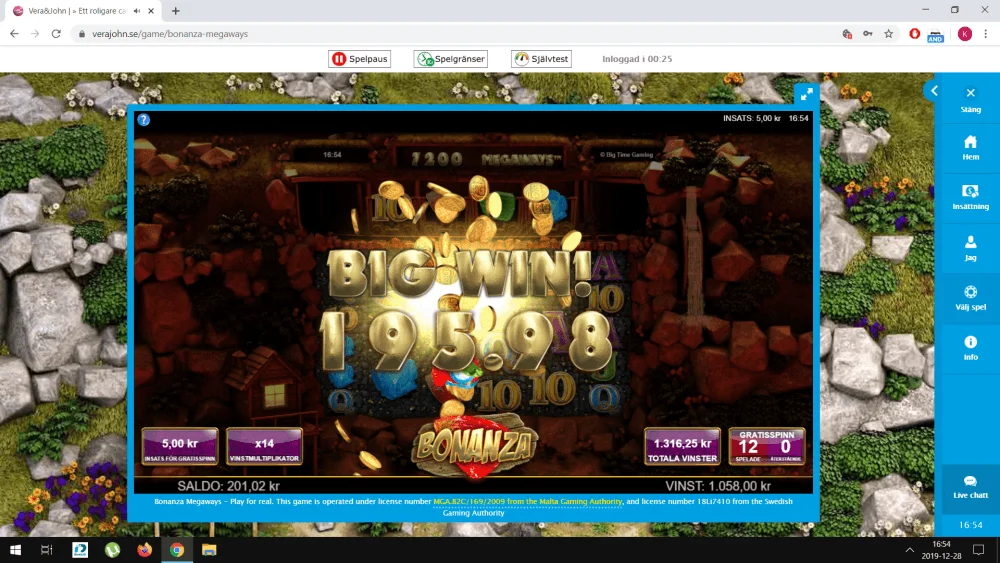Open Välj spel game selector

[970, 298]
